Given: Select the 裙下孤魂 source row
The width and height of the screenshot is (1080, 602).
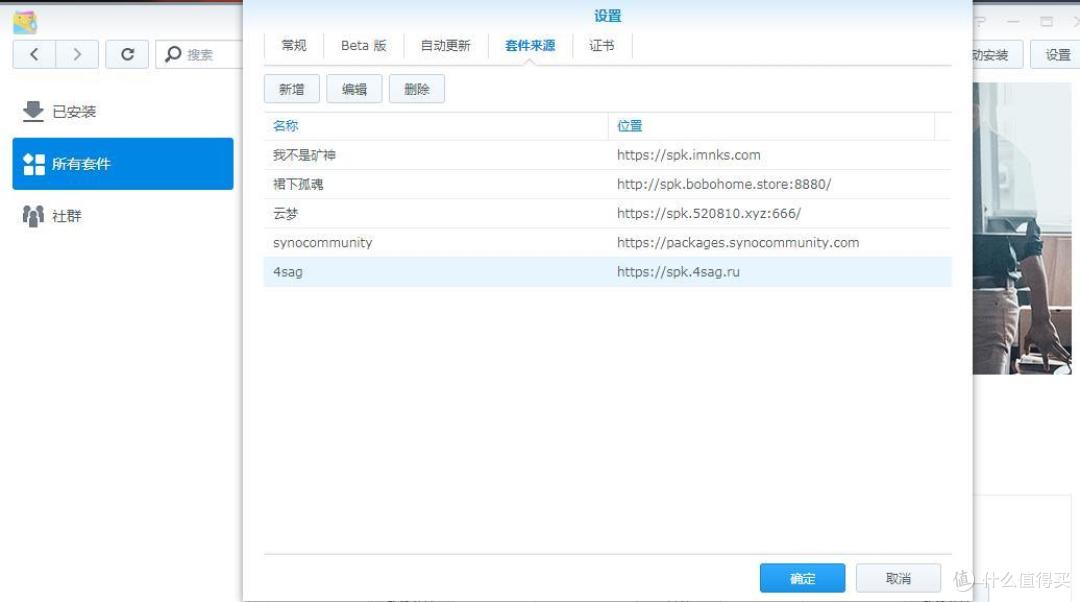Looking at the screenshot, I should click(x=608, y=185).
